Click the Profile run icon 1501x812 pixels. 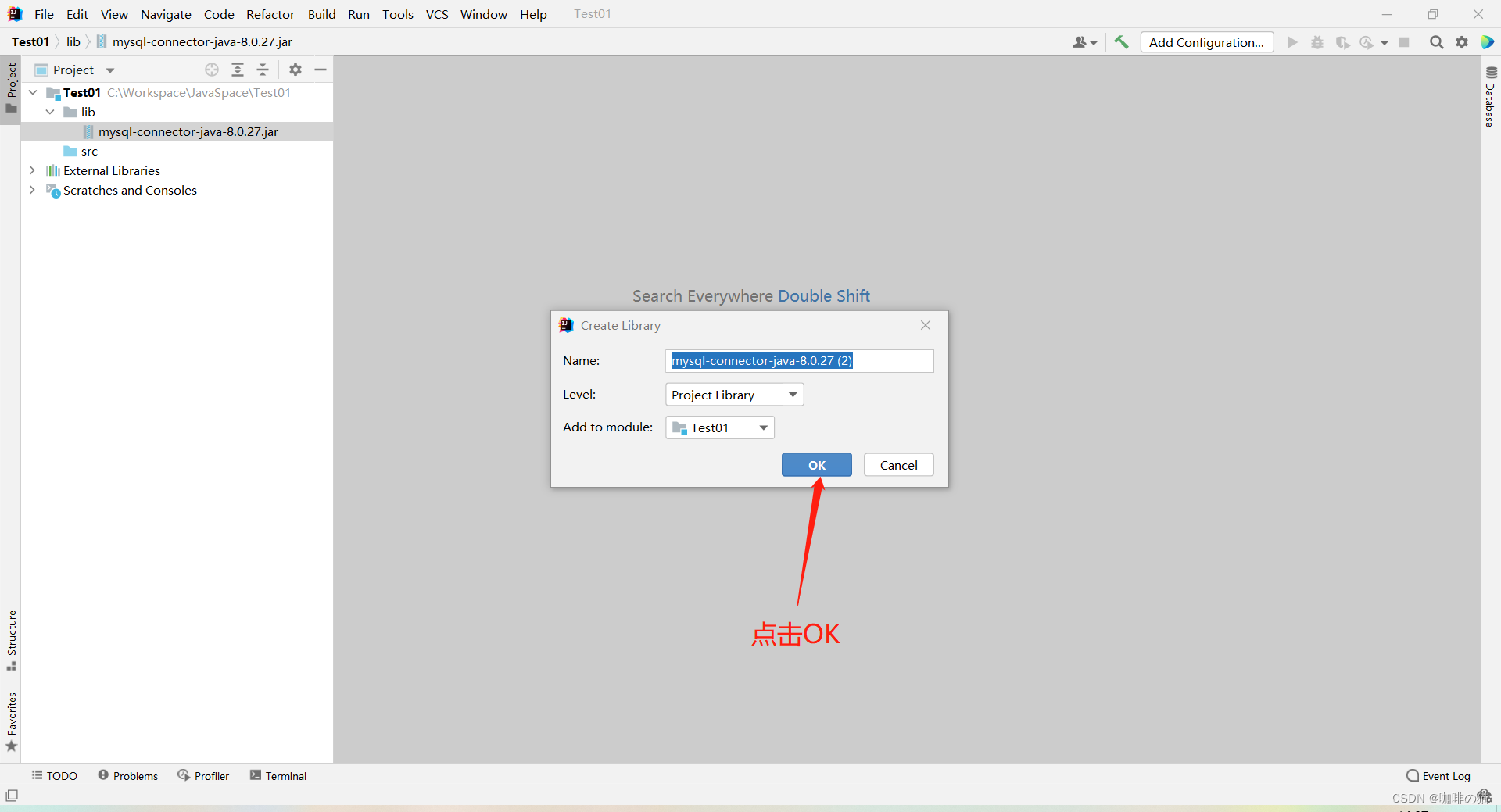click(1367, 42)
